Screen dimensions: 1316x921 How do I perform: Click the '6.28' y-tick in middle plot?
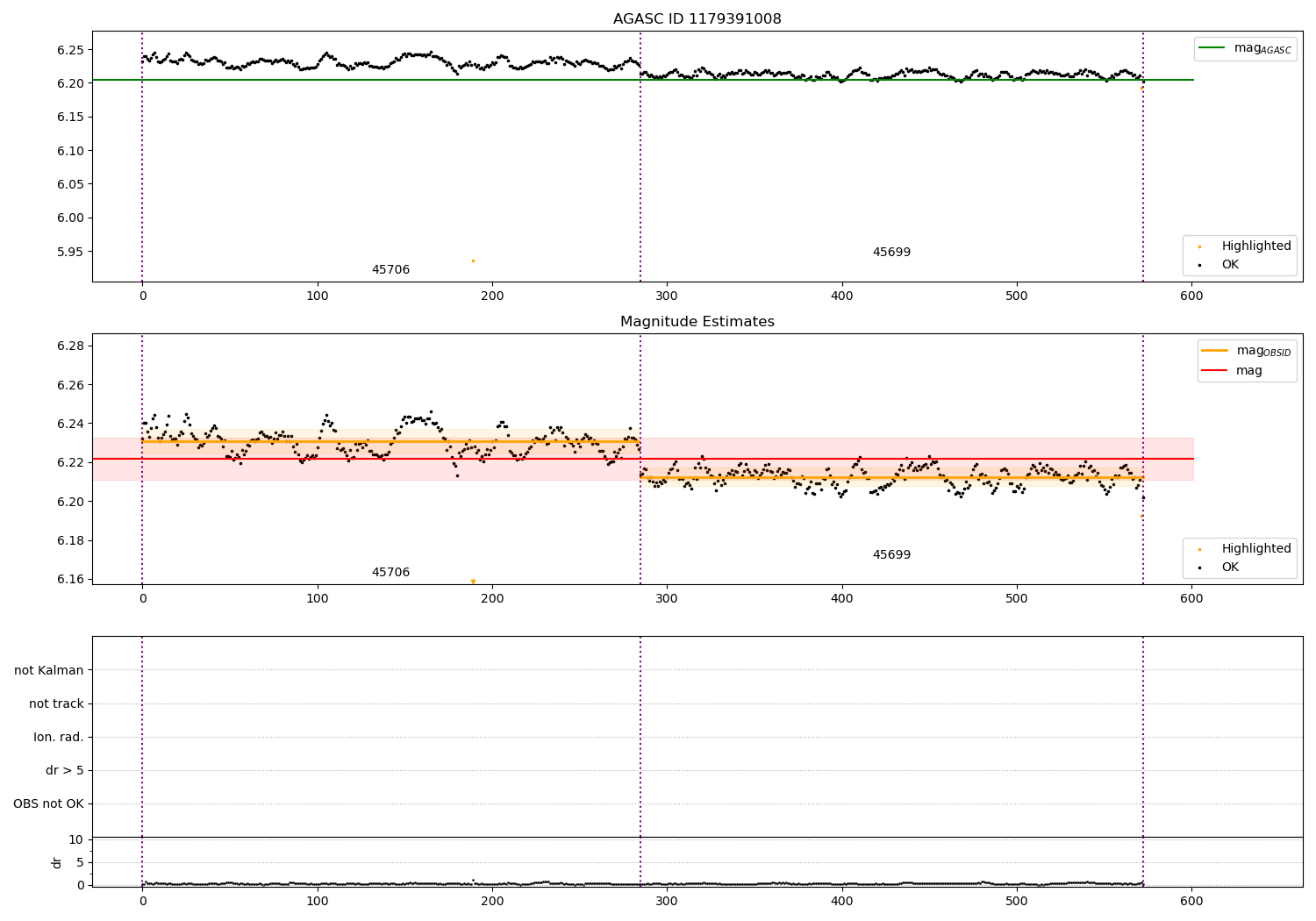coord(70,346)
